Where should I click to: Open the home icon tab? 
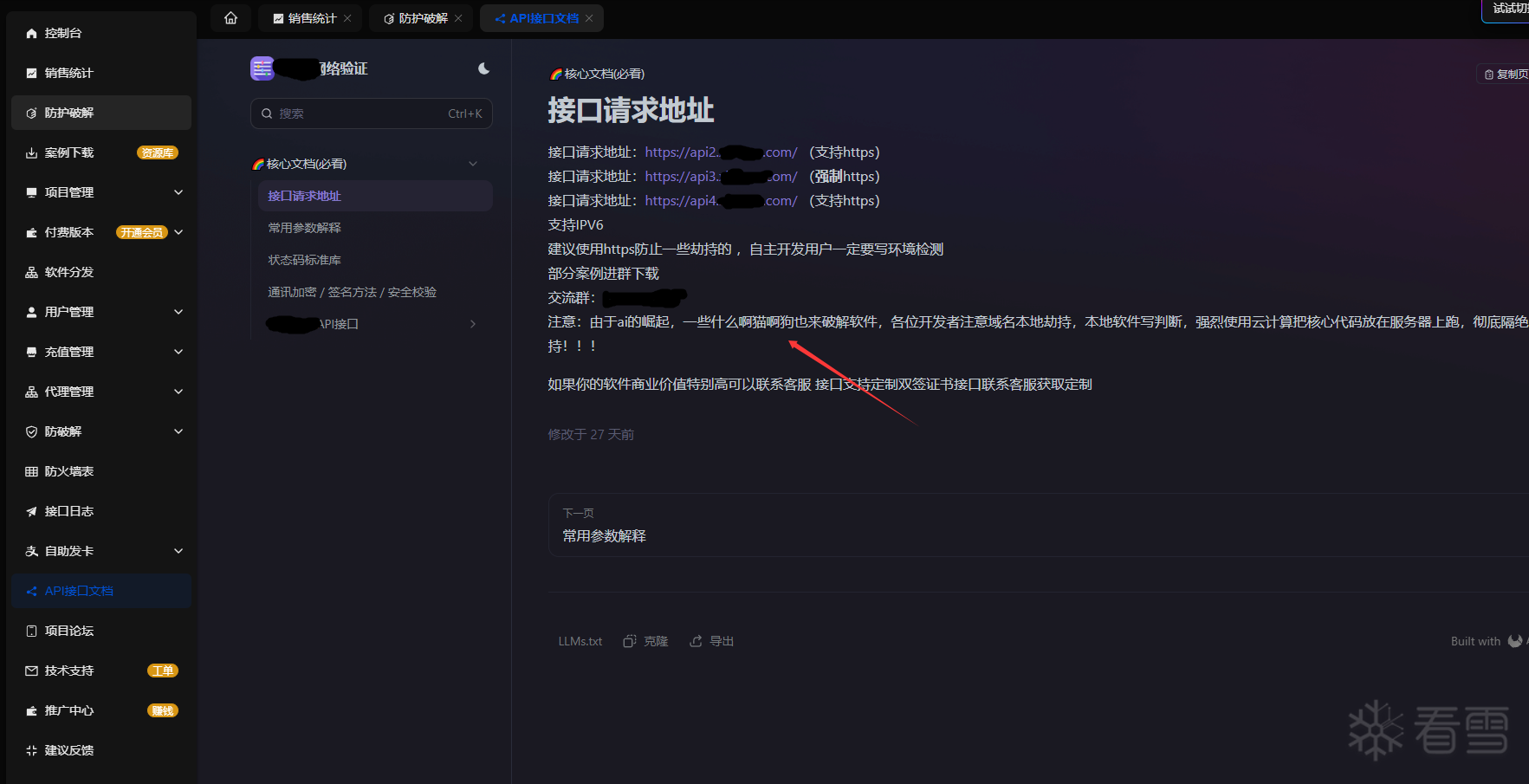tap(230, 18)
